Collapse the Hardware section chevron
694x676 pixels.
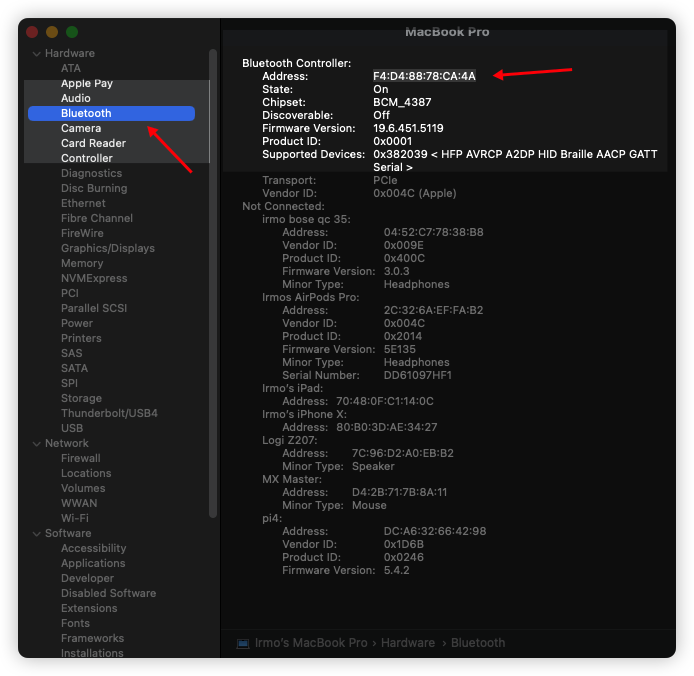pos(37,54)
